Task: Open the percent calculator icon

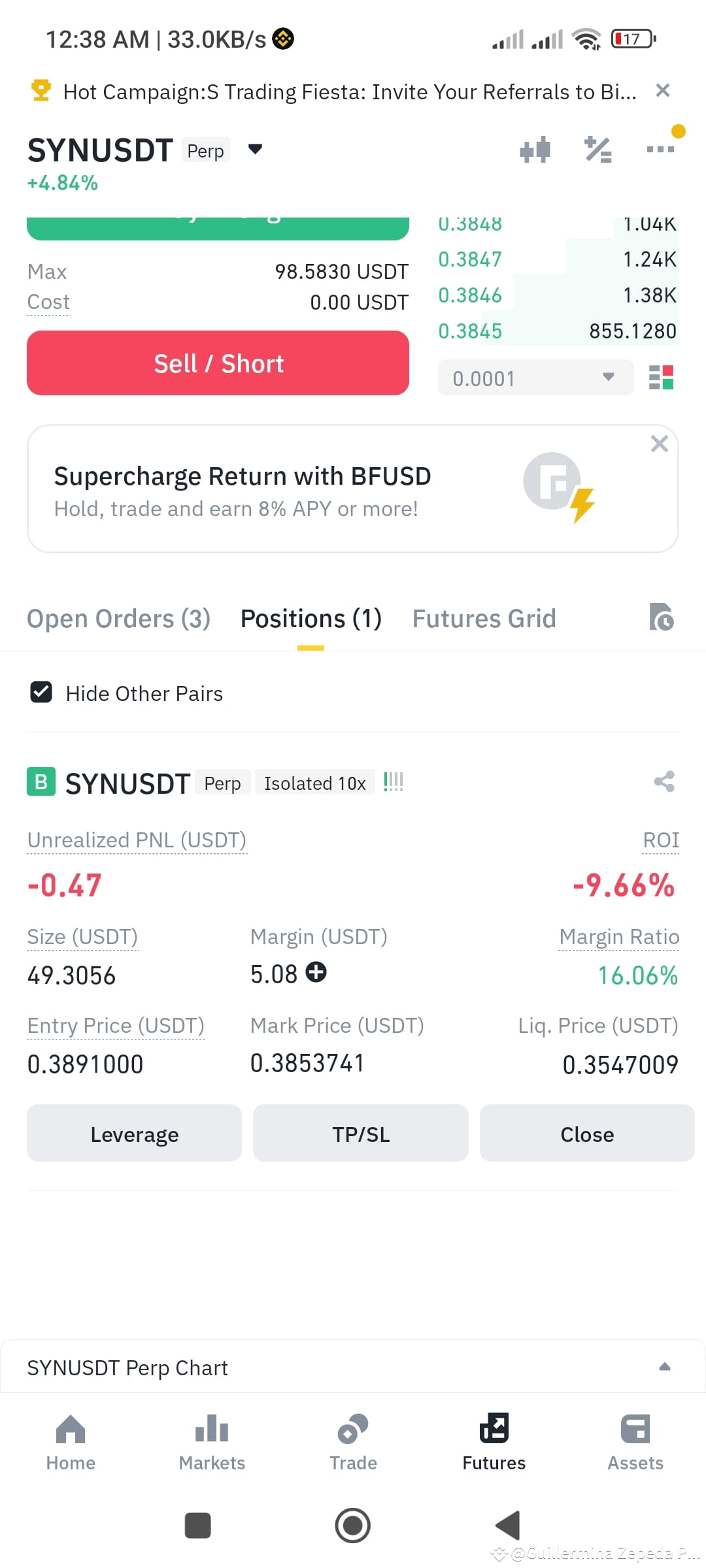Action: point(597,150)
